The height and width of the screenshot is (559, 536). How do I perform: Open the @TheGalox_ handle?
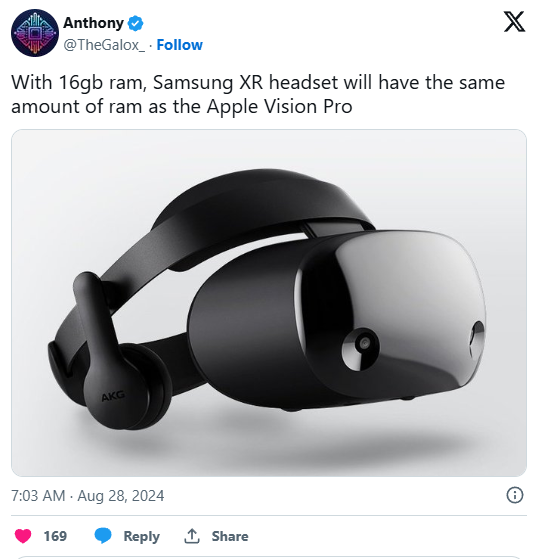(x=104, y=45)
